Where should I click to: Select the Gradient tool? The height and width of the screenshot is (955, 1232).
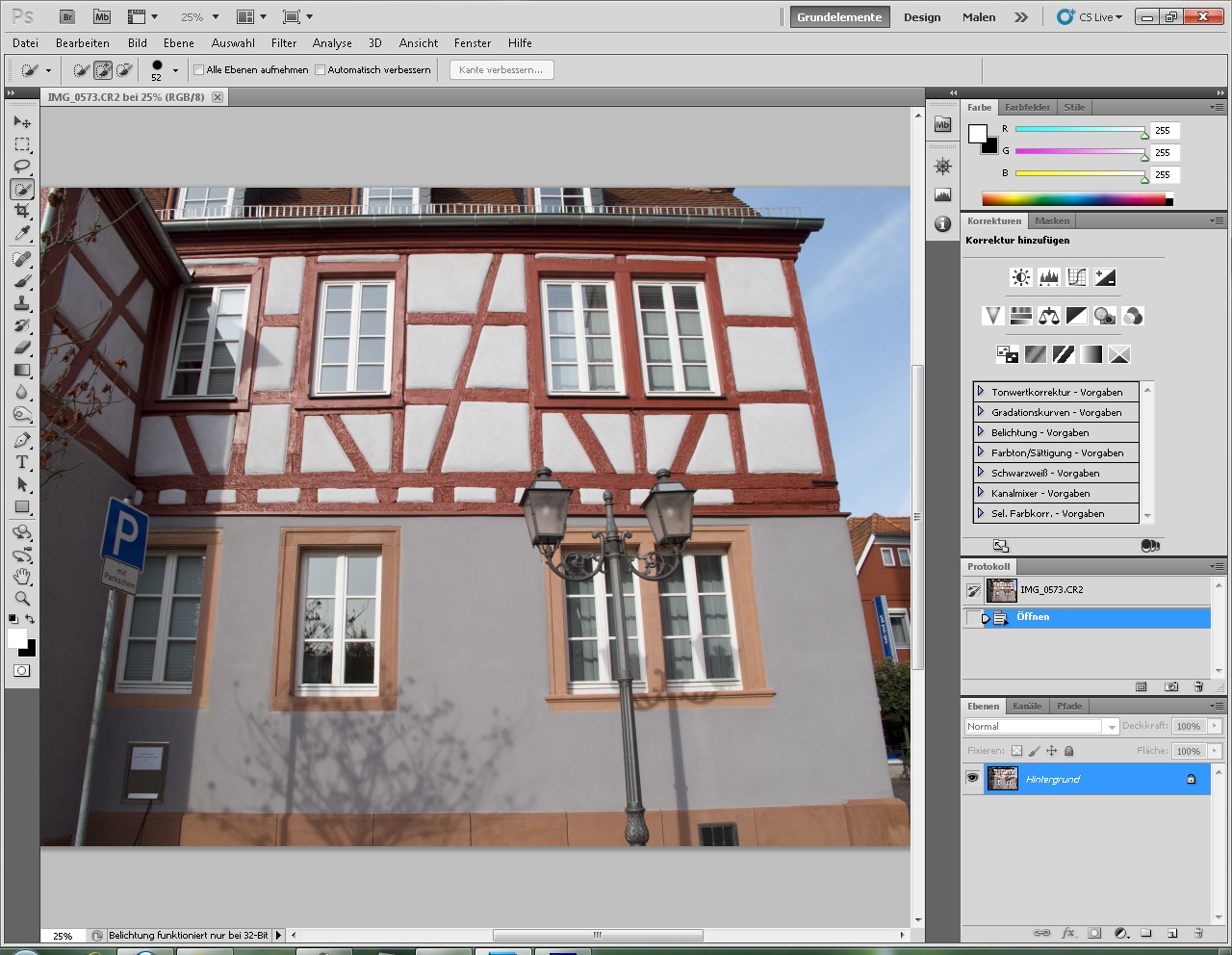click(22, 370)
